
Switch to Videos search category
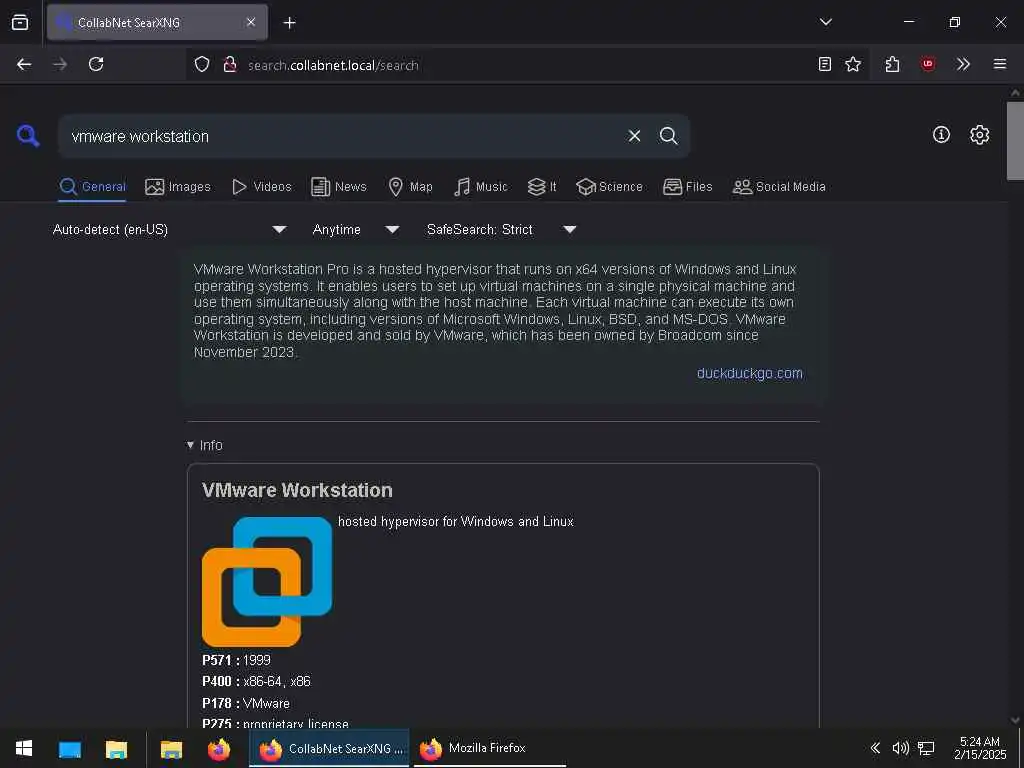pos(262,187)
